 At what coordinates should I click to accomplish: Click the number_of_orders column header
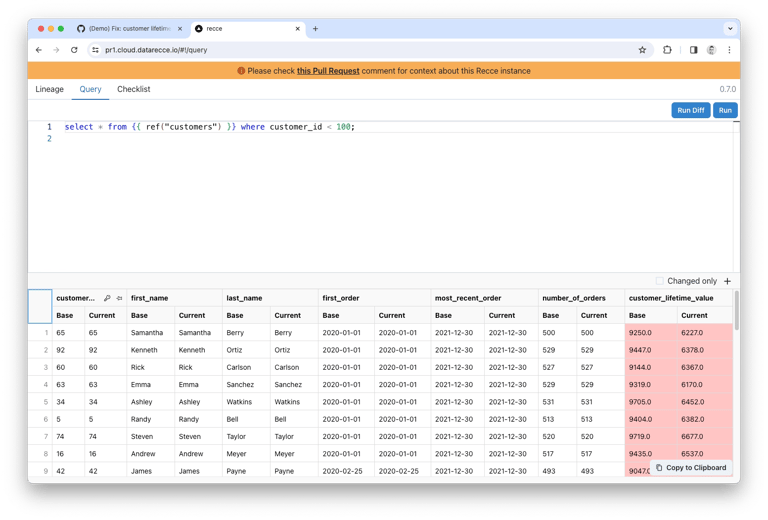point(581,298)
